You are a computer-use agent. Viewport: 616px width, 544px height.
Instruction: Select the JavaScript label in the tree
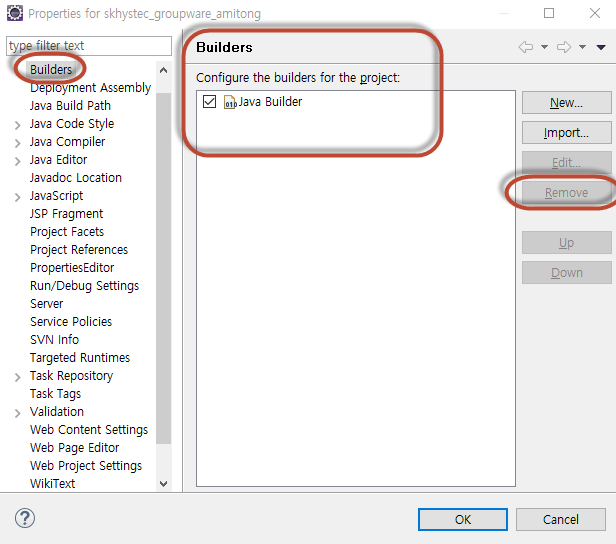click(x=57, y=196)
